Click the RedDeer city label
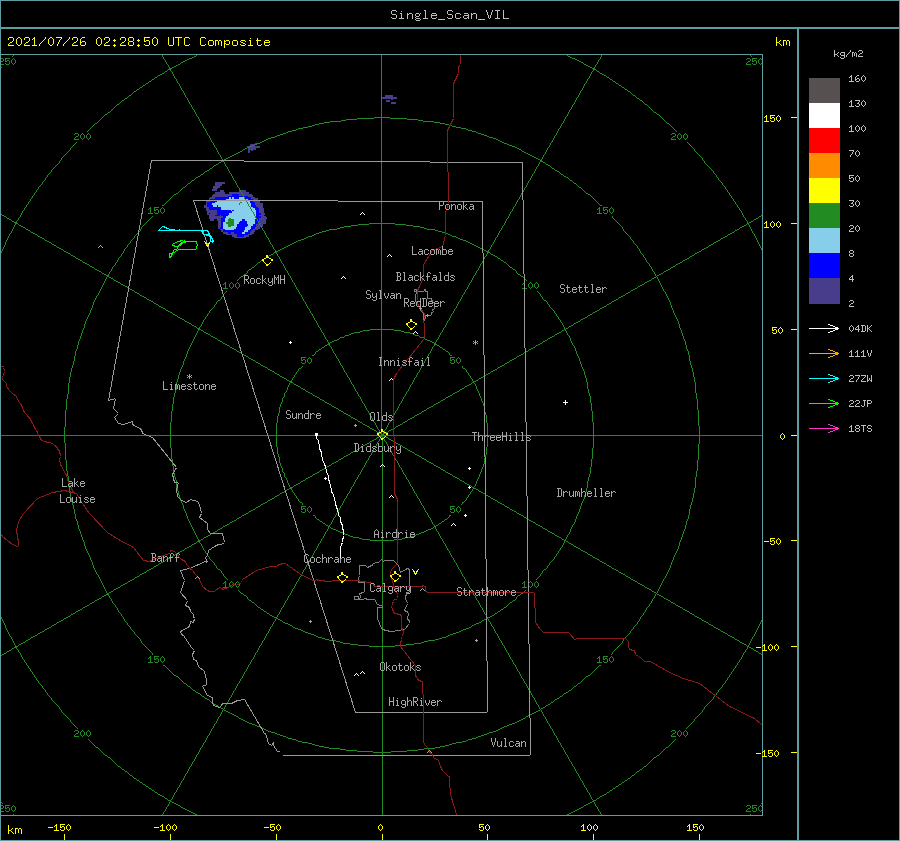900x841 pixels. (x=424, y=303)
